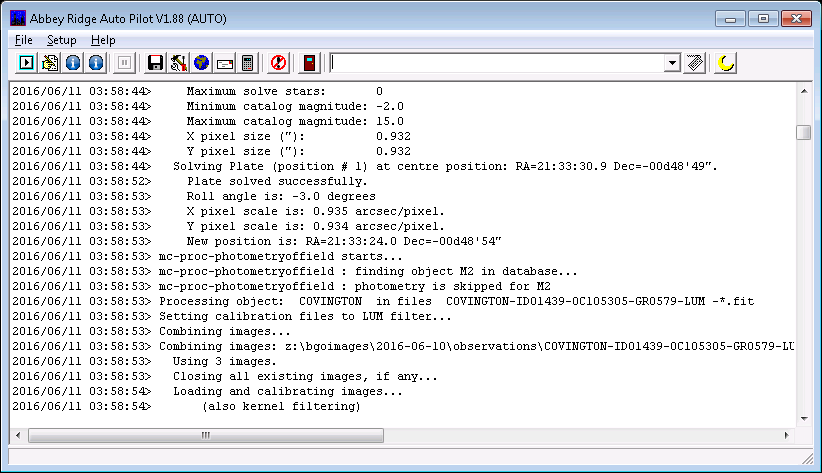Click the 'Maximum catalog magnitude: 15.0' line
Screen dimensions: 822x473
(x=208, y=122)
